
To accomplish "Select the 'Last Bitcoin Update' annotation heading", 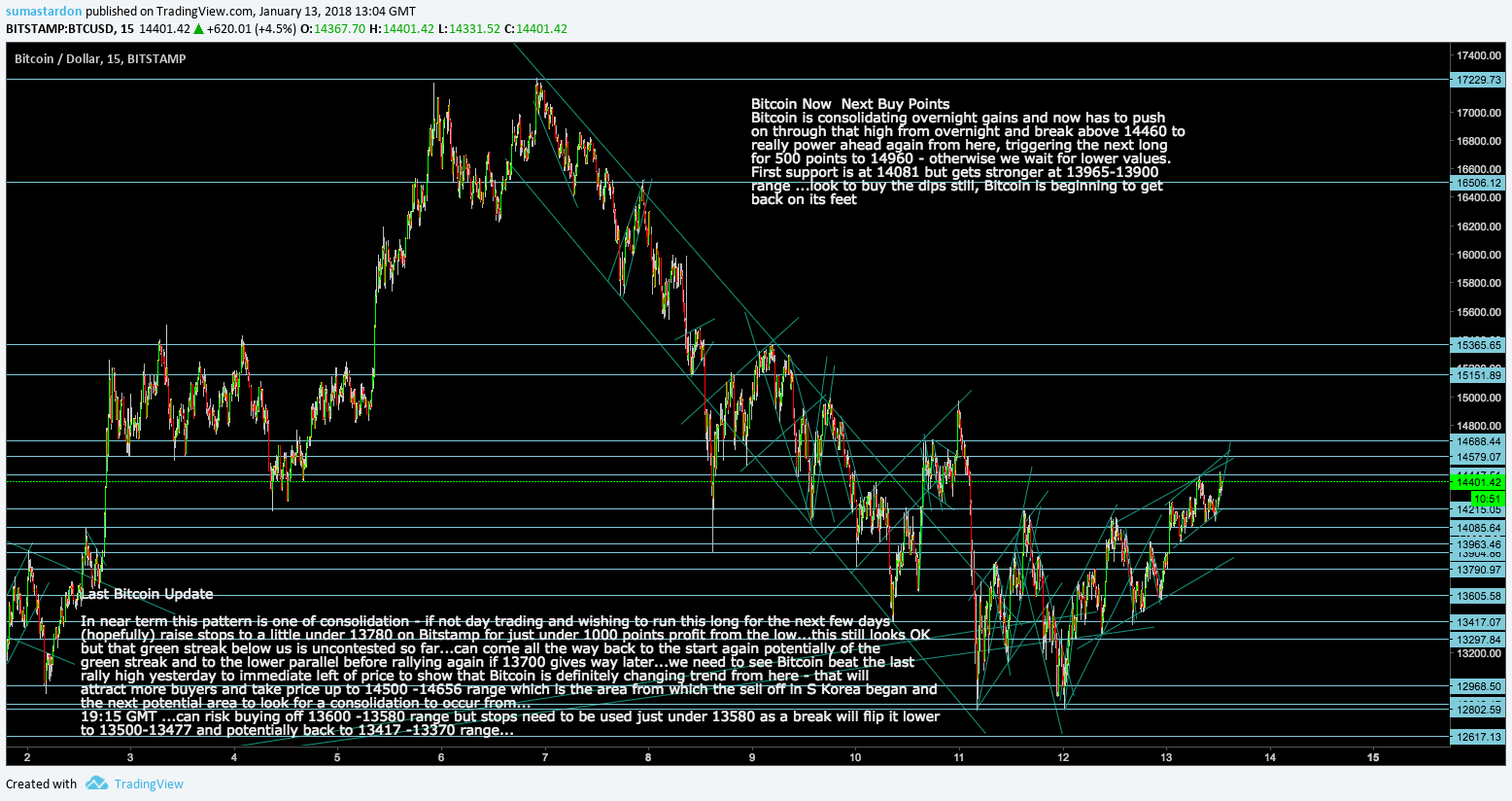I will click(147, 594).
